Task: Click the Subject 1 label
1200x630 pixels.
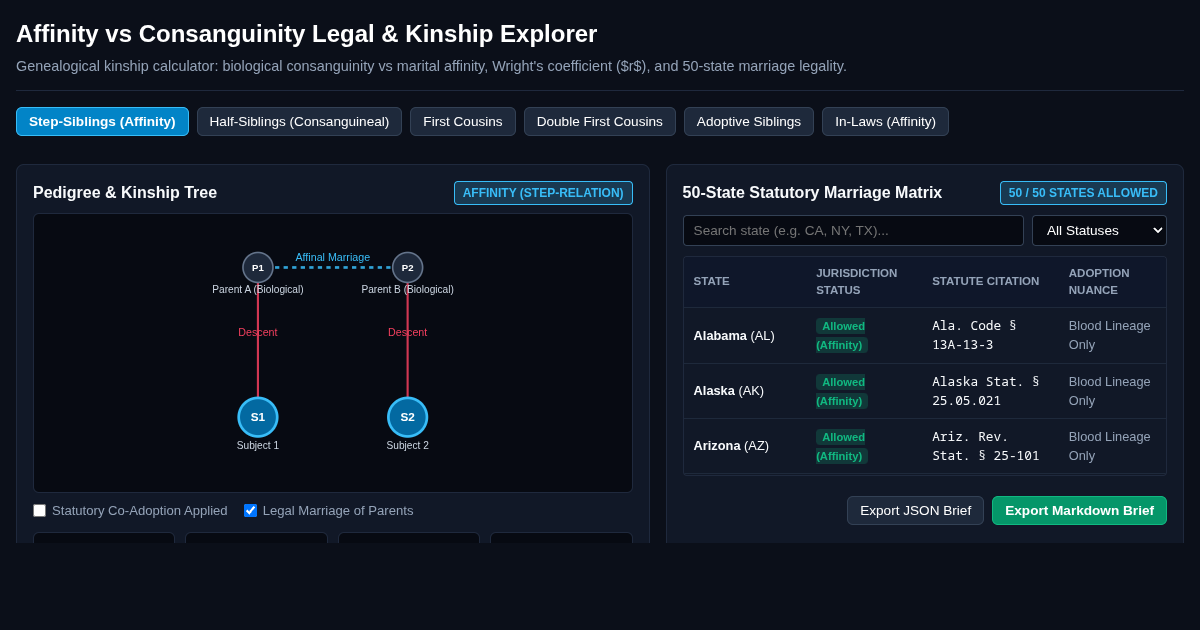Action: [258, 445]
